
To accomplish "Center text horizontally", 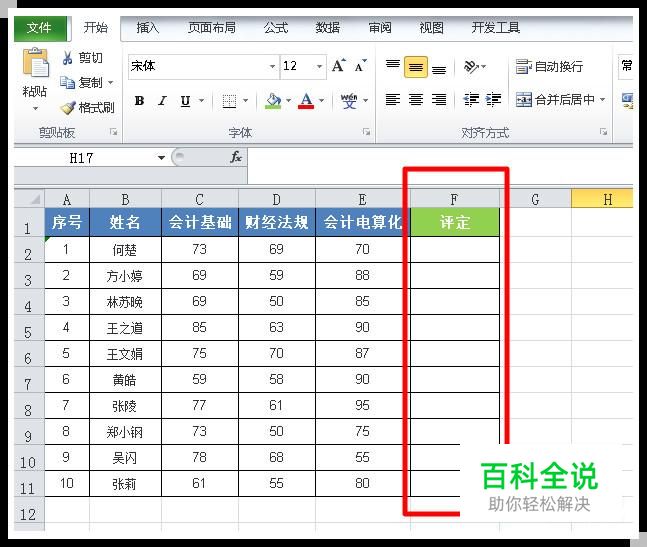I will (416, 99).
